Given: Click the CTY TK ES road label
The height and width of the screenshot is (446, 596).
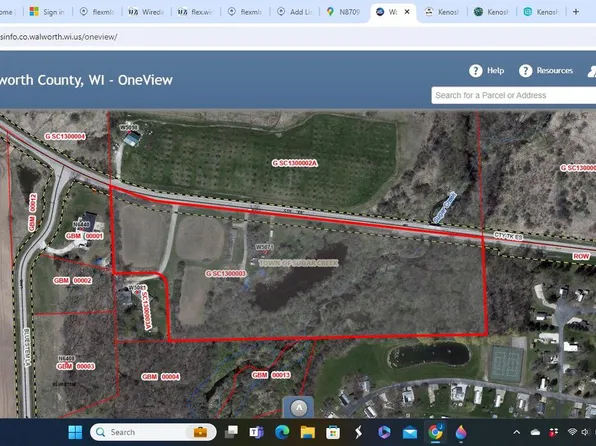Looking at the screenshot, I should 508,236.
